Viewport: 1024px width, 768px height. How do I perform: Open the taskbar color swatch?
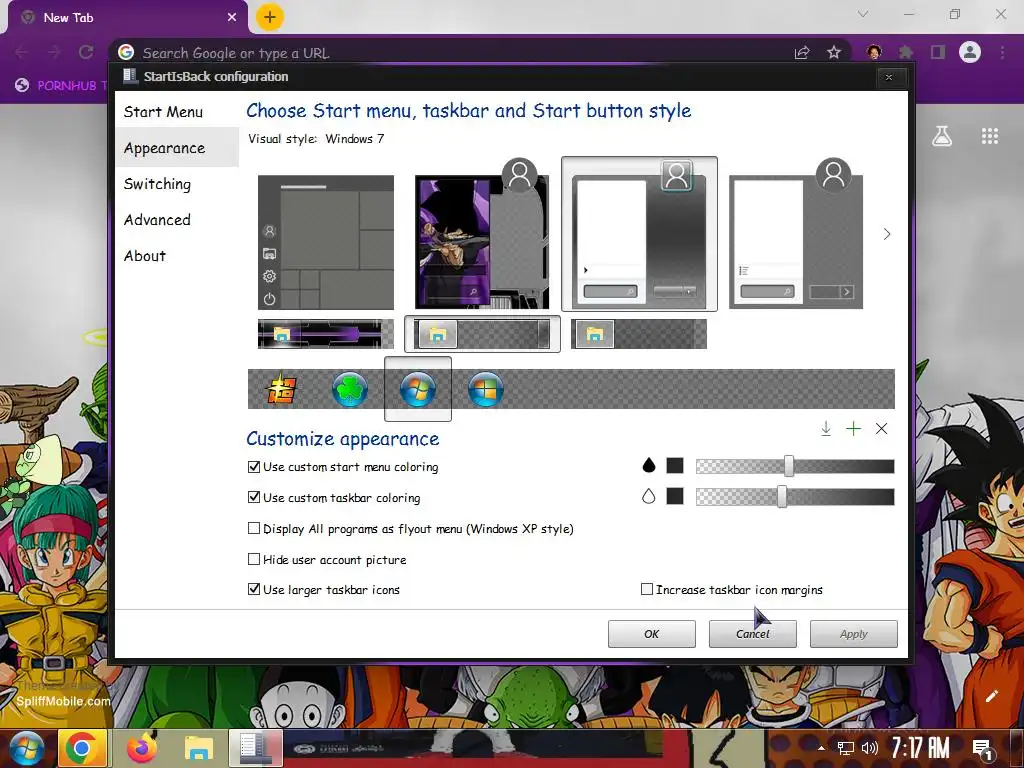click(x=675, y=496)
